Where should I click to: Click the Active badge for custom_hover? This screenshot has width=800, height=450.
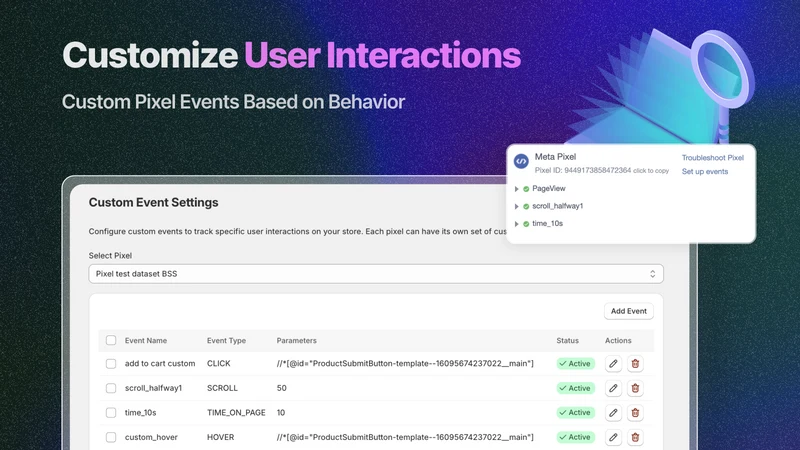(576, 437)
